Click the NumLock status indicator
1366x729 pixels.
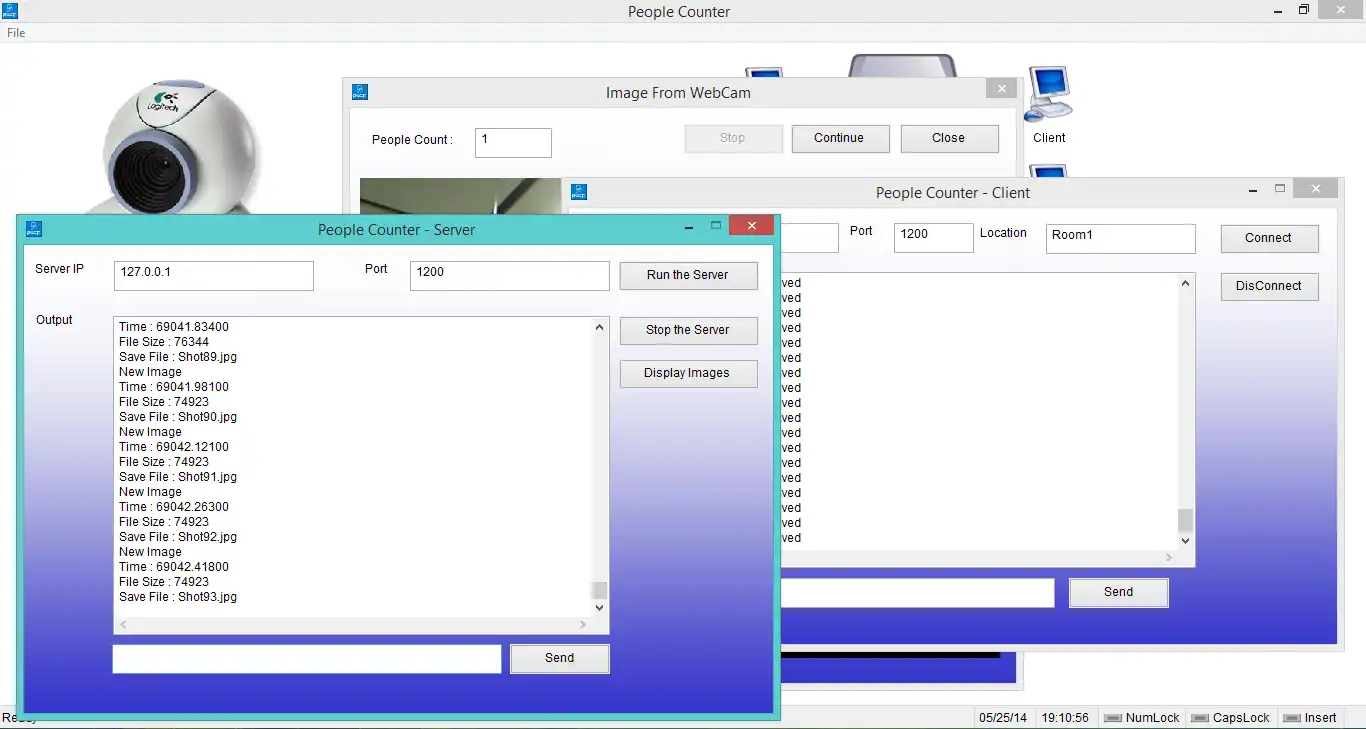[1141, 718]
